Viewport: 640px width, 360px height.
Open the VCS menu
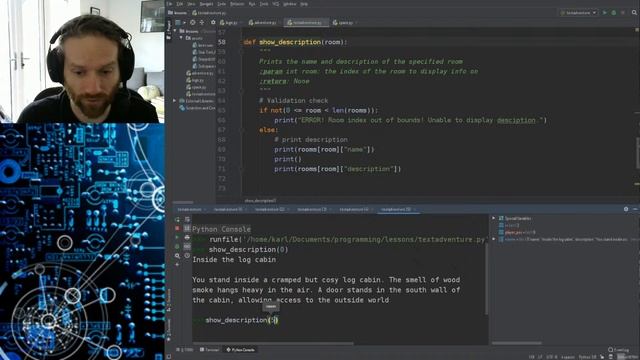[x=276, y=4]
